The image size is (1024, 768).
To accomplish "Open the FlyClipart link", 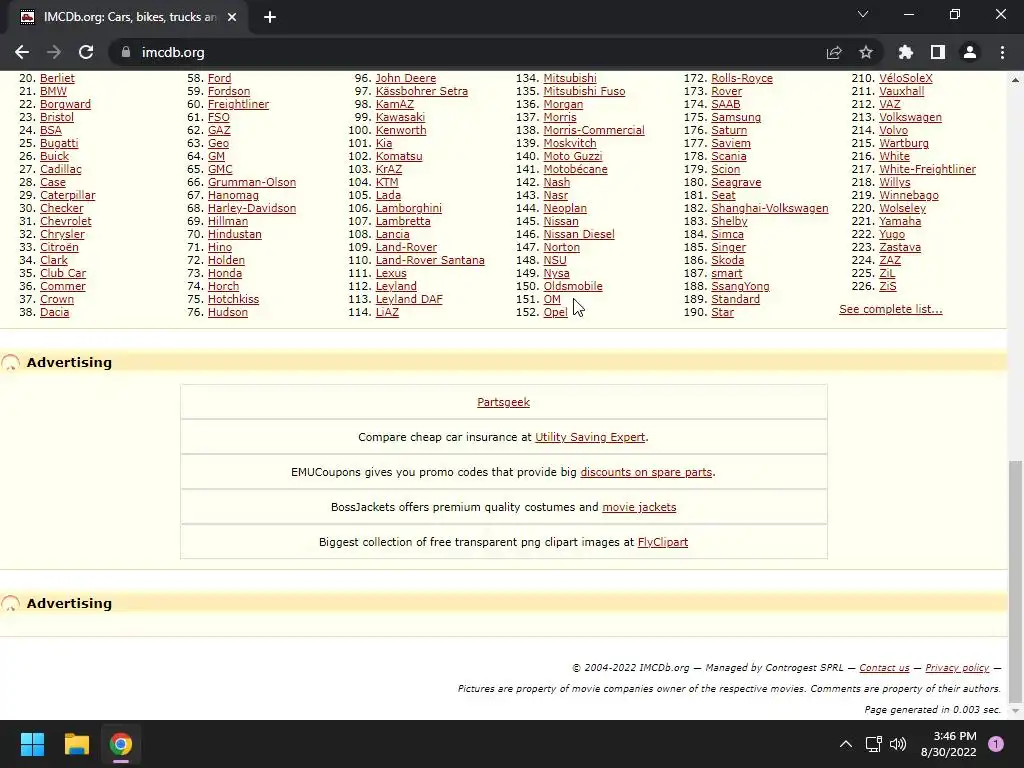I will pyautogui.click(x=663, y=542).
